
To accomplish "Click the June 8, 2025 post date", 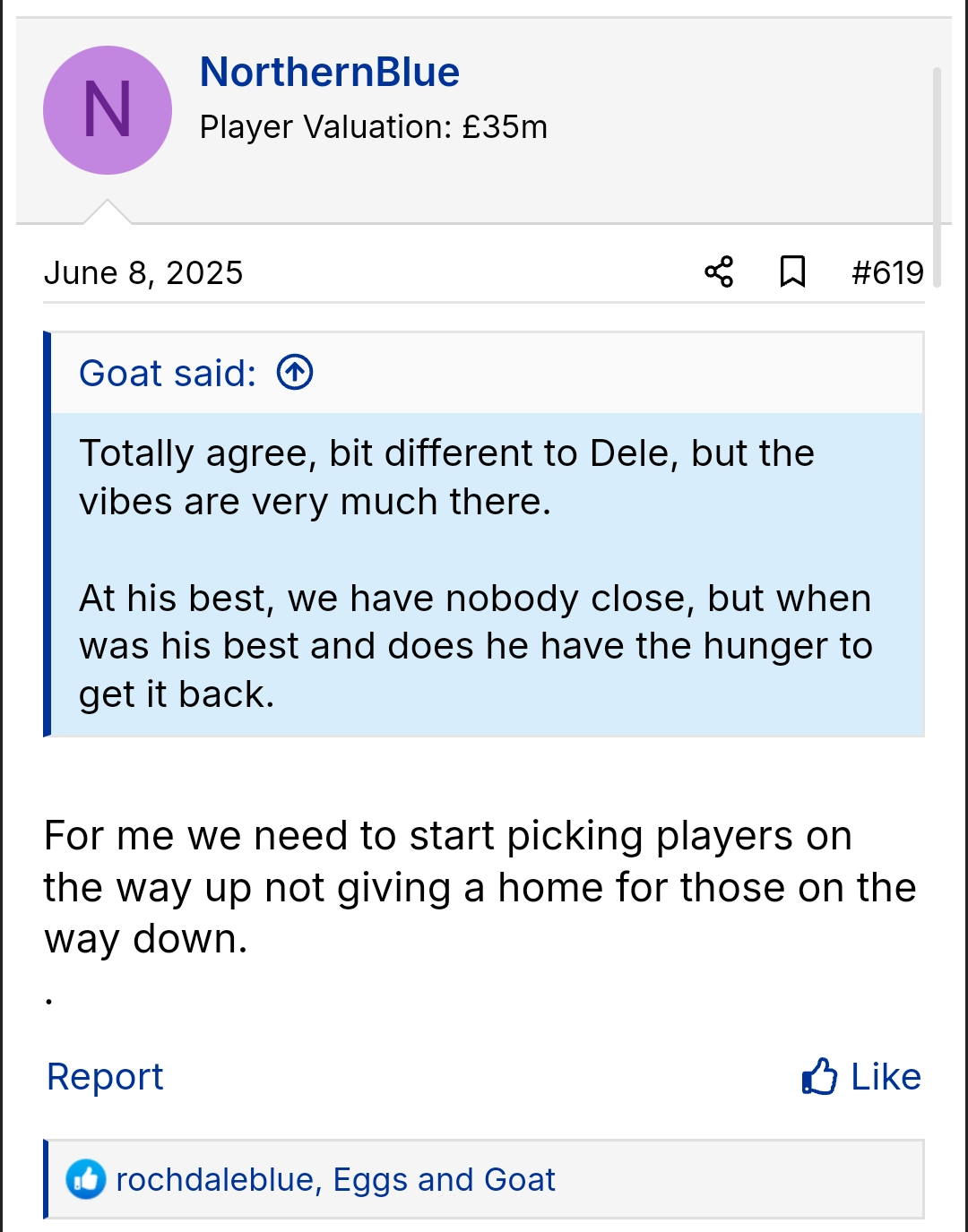I will (x=143, y=272).
